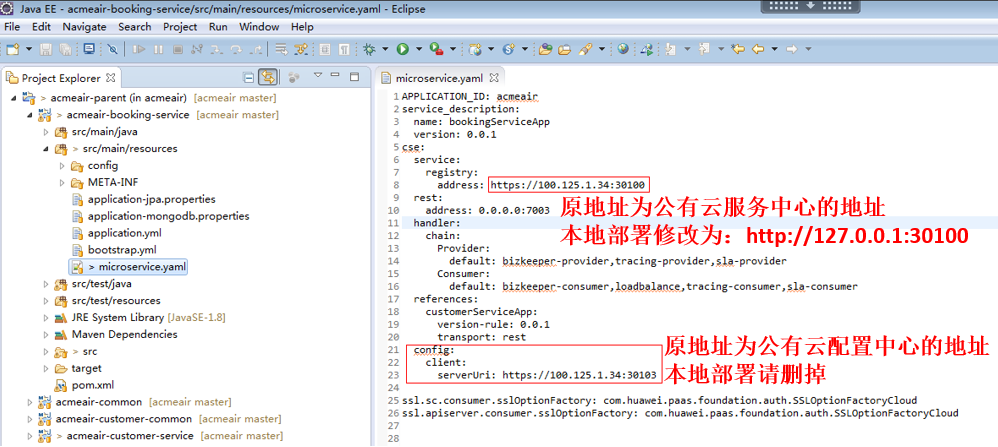Select pom.xml in the project tree
This screenshot has width=998, height=447.
(91, 385)
